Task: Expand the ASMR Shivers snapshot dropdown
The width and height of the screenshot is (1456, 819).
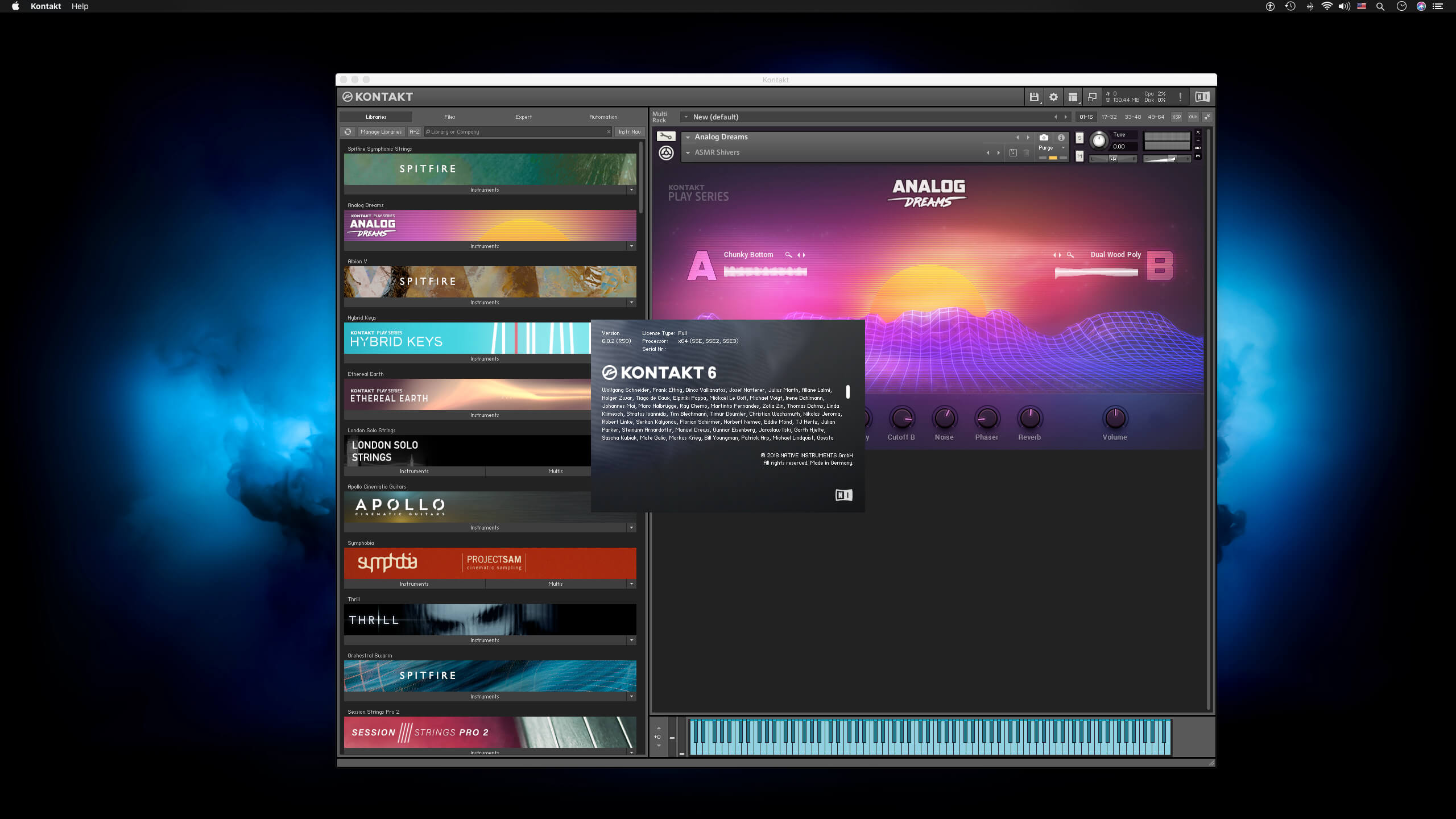Action: tap(688, 152)
